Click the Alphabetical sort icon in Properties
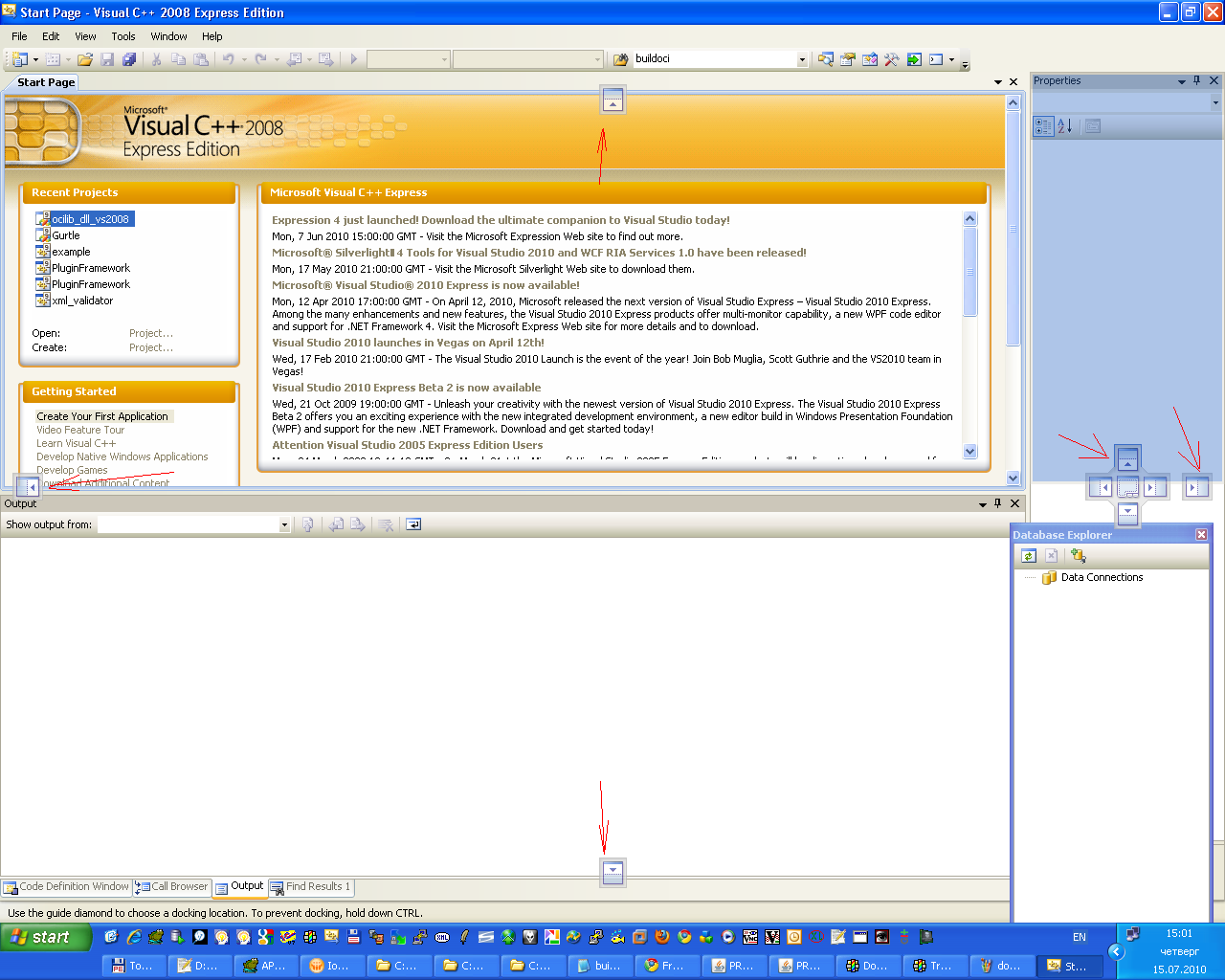Viewport: 1225px width, 980px height. pyautogui.click(x=1065, y=126)
